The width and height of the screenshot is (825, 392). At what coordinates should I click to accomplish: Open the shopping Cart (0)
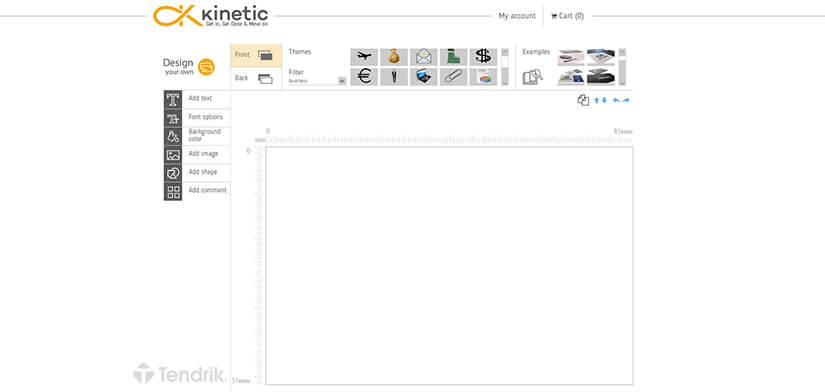point(567,16)
